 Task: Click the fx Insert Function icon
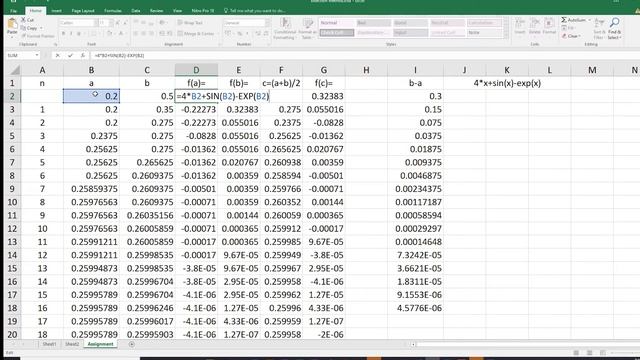click(x=82, y=56)
